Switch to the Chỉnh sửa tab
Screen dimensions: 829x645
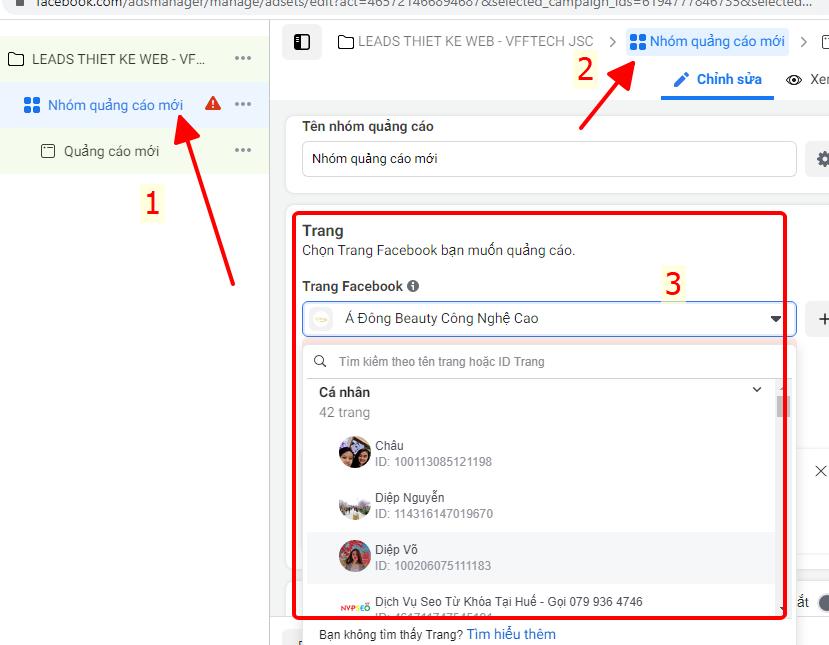pos(717,80)
